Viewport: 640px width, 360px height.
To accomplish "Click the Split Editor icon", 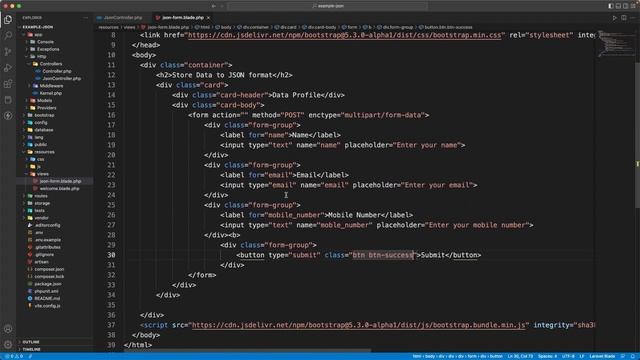I will (624, 18).
